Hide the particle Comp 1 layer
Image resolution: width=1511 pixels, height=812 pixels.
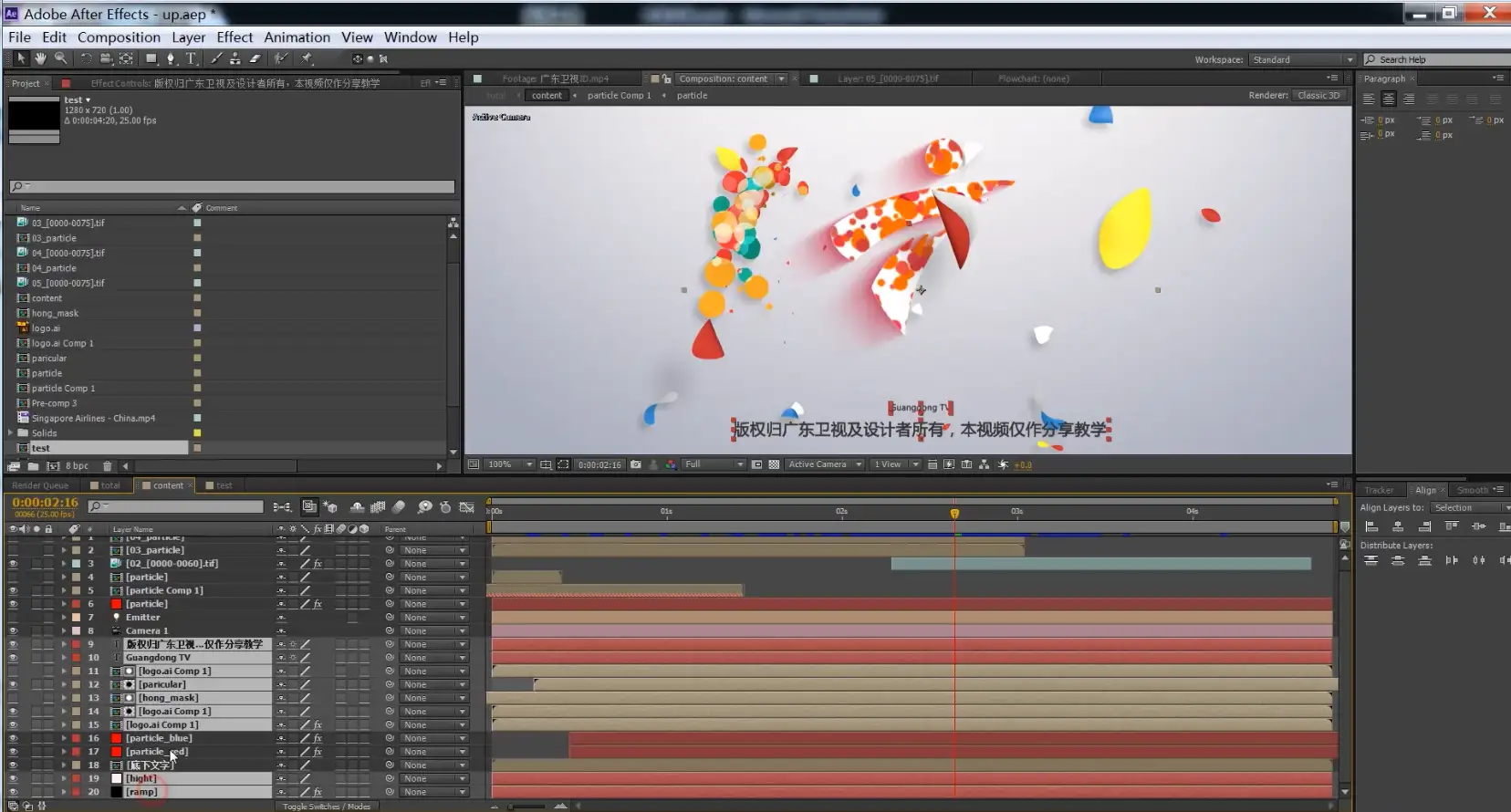point(13,590)
